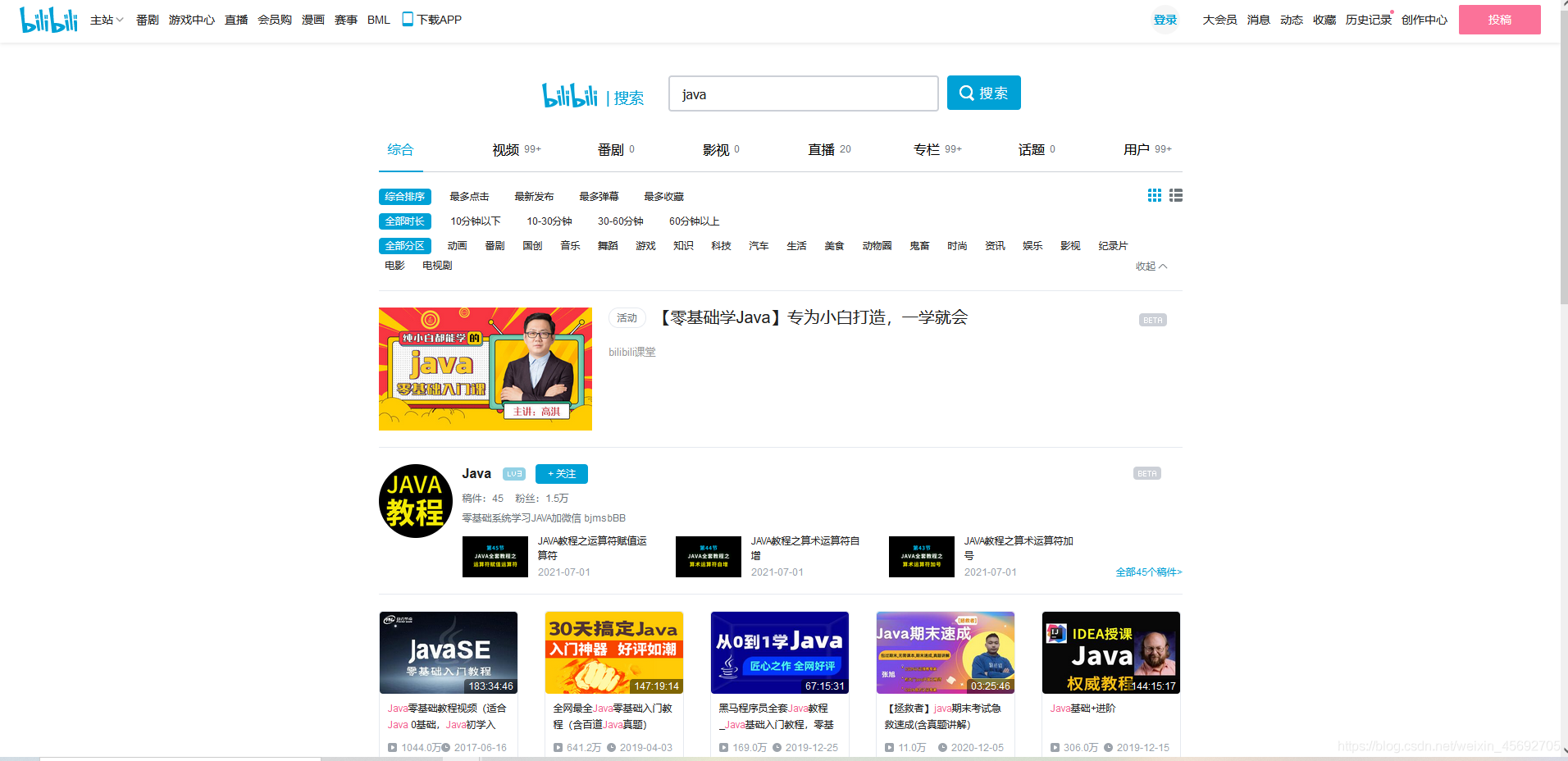Select the 话题 results tab
This screenshot has height=761, width=1568.
pos(1037,149)
